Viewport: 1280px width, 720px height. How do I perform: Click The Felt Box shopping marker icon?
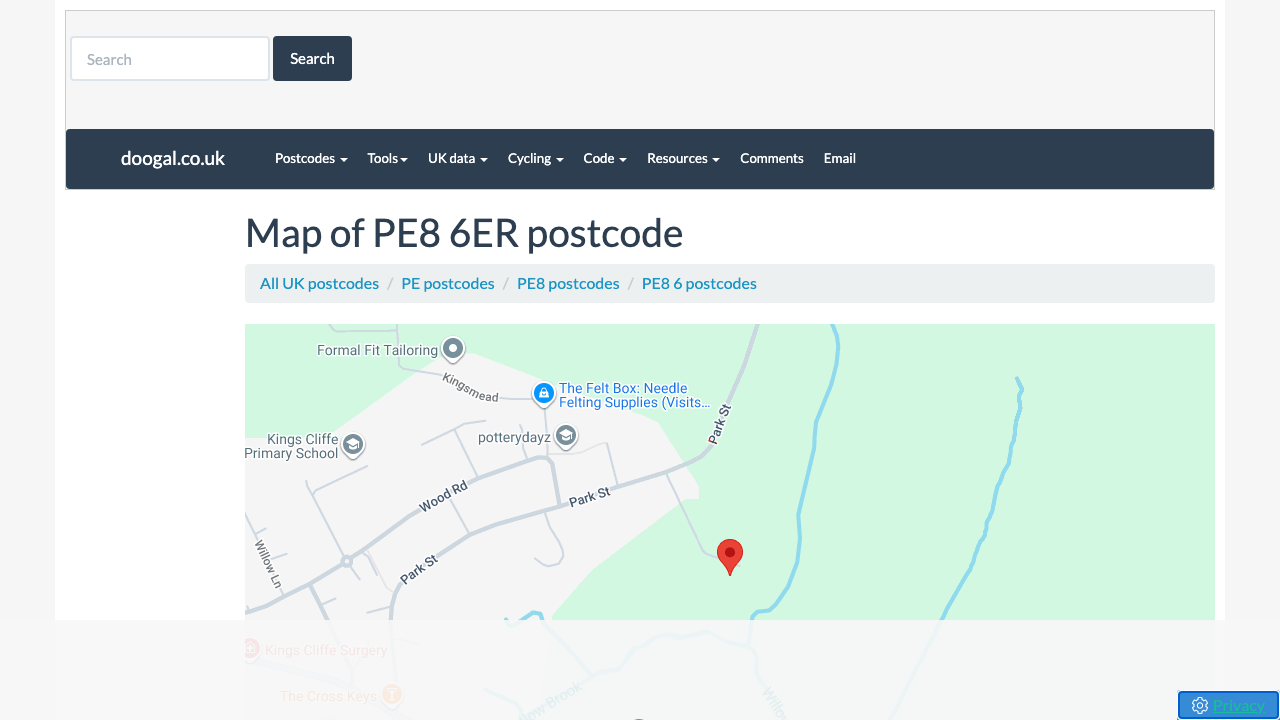point(543,394)
